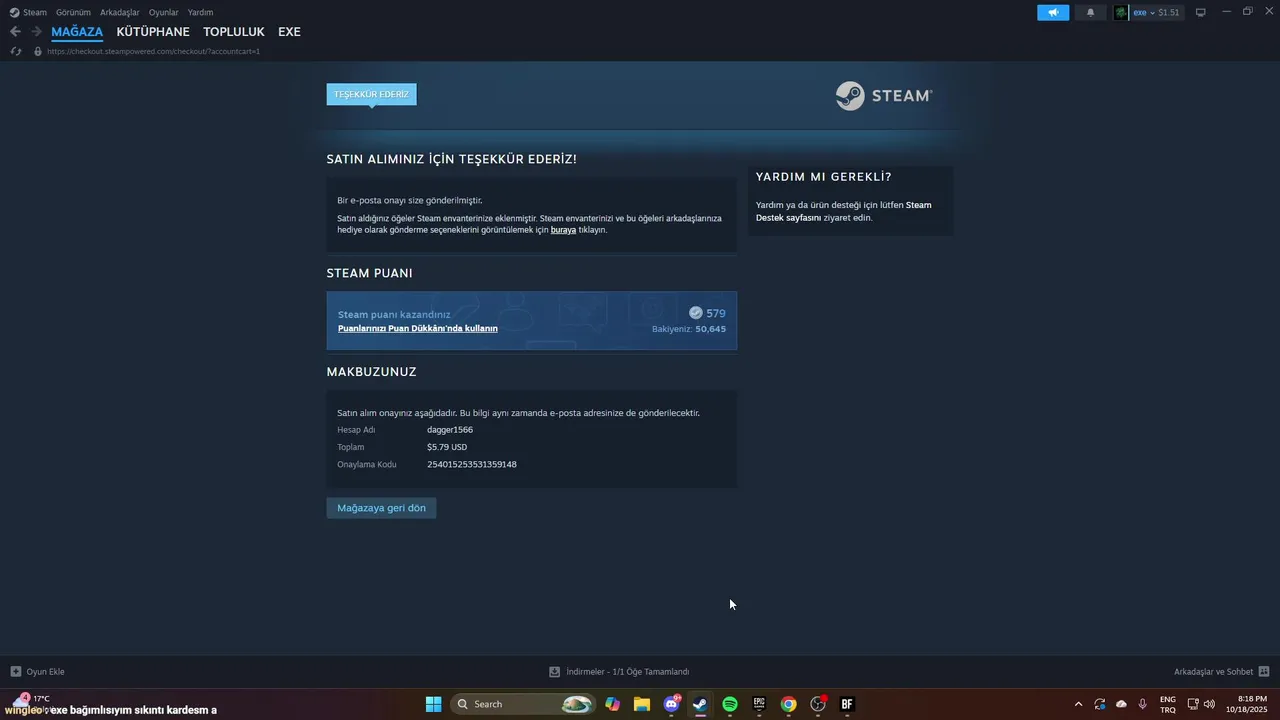Click the friends chat icon
Screen dimensions: 1280x720
(x=1264, y=672)
